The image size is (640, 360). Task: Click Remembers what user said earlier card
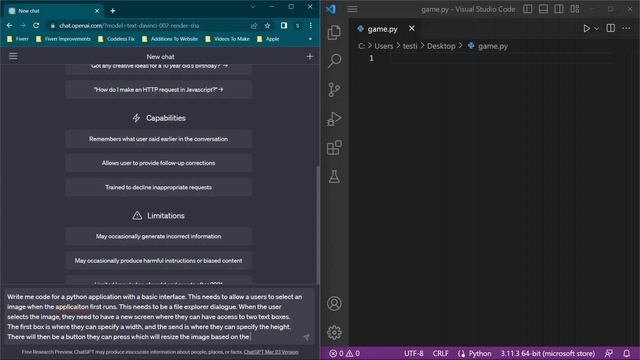[x=159, y=139]
